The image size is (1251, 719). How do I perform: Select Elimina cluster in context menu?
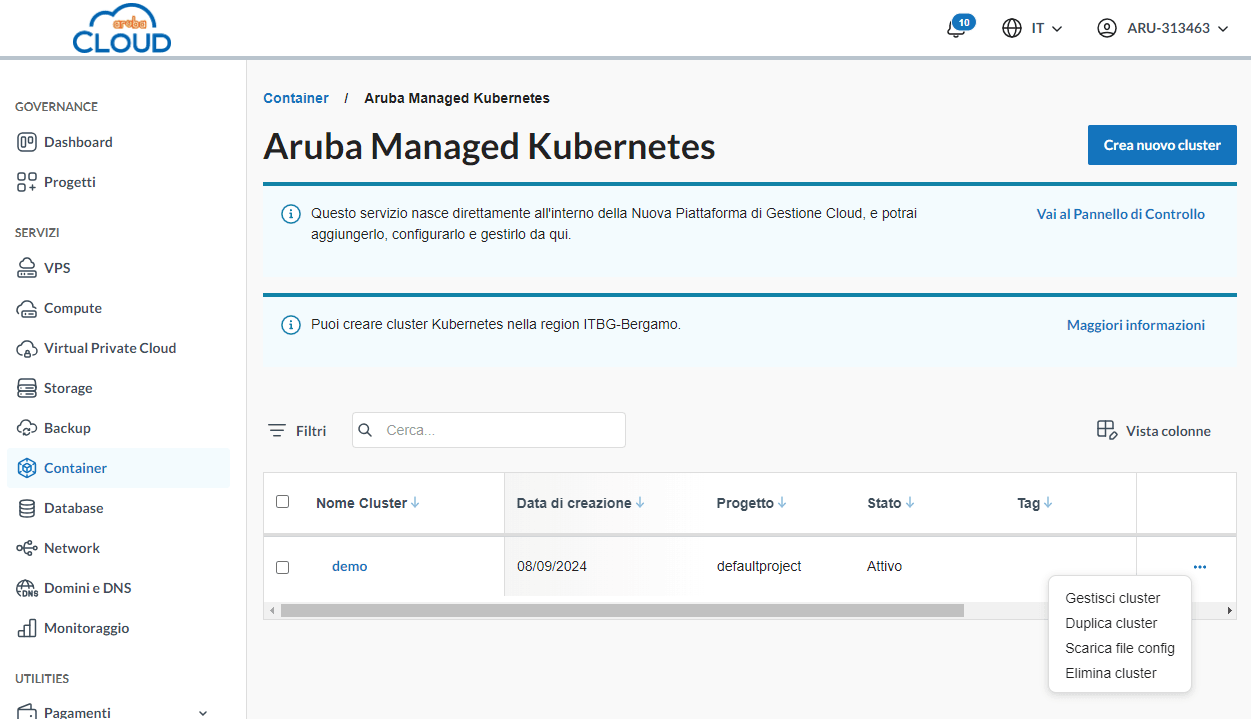click(1111, 673)
